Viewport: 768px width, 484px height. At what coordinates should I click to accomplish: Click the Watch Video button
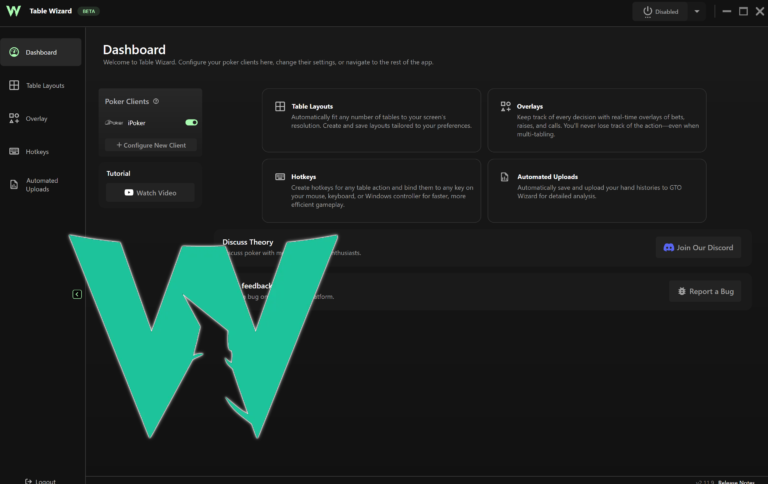150,193
